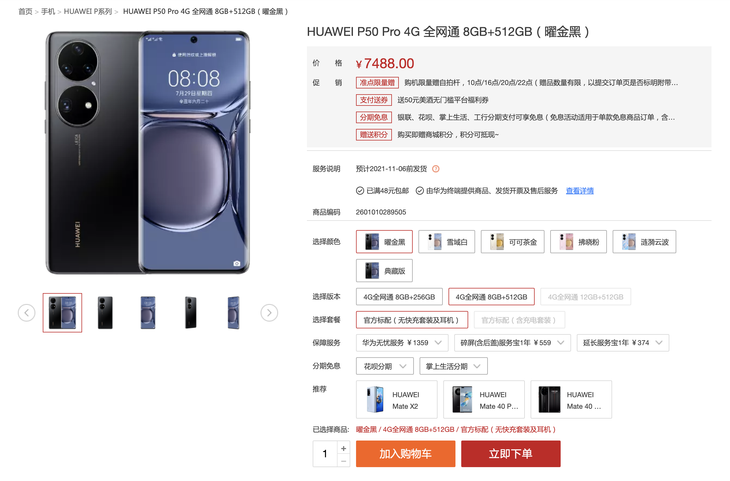View the second black phone back thumbnail
Image resolution: width=730 pixels, height=481 pixels.
click(x=105, y=312)
